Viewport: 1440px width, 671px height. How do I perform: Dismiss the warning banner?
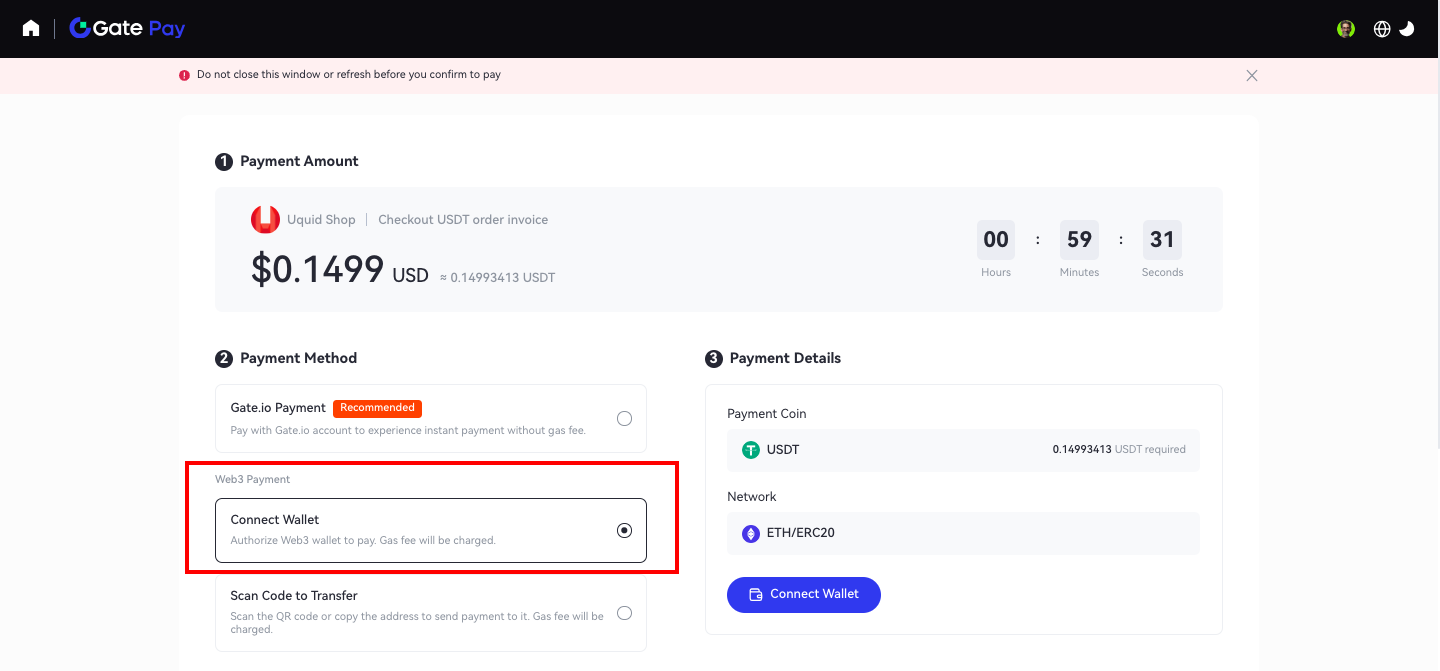point(1251,75)
